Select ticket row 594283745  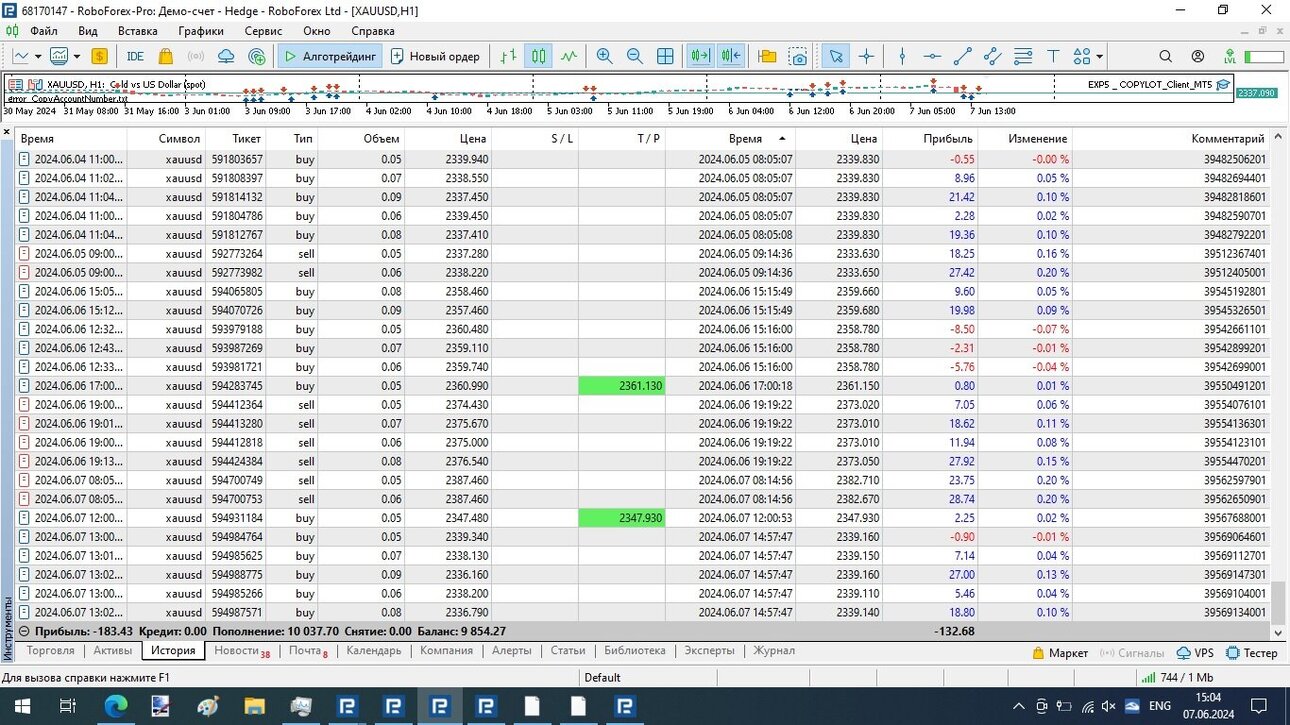click(643, 386)
